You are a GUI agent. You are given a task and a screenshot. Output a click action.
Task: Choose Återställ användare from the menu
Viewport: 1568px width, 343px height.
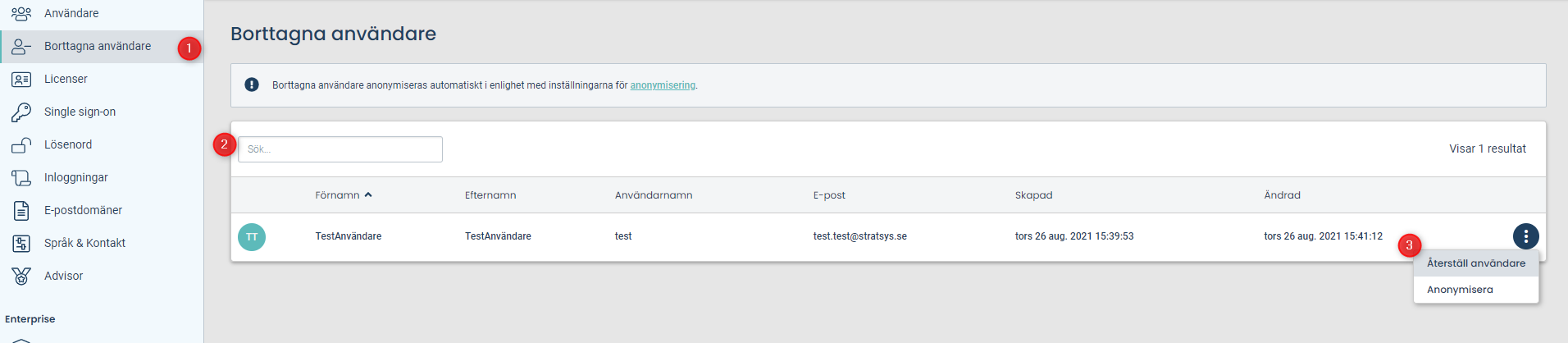coord(1476,263)
